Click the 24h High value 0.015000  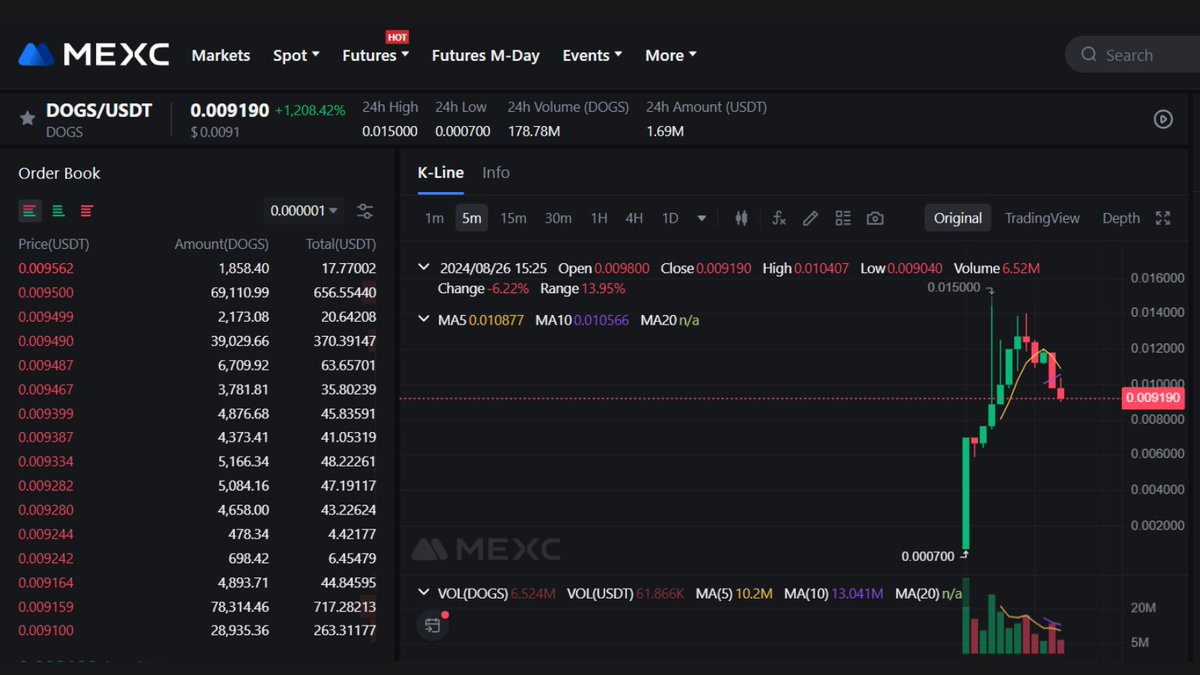390,131
